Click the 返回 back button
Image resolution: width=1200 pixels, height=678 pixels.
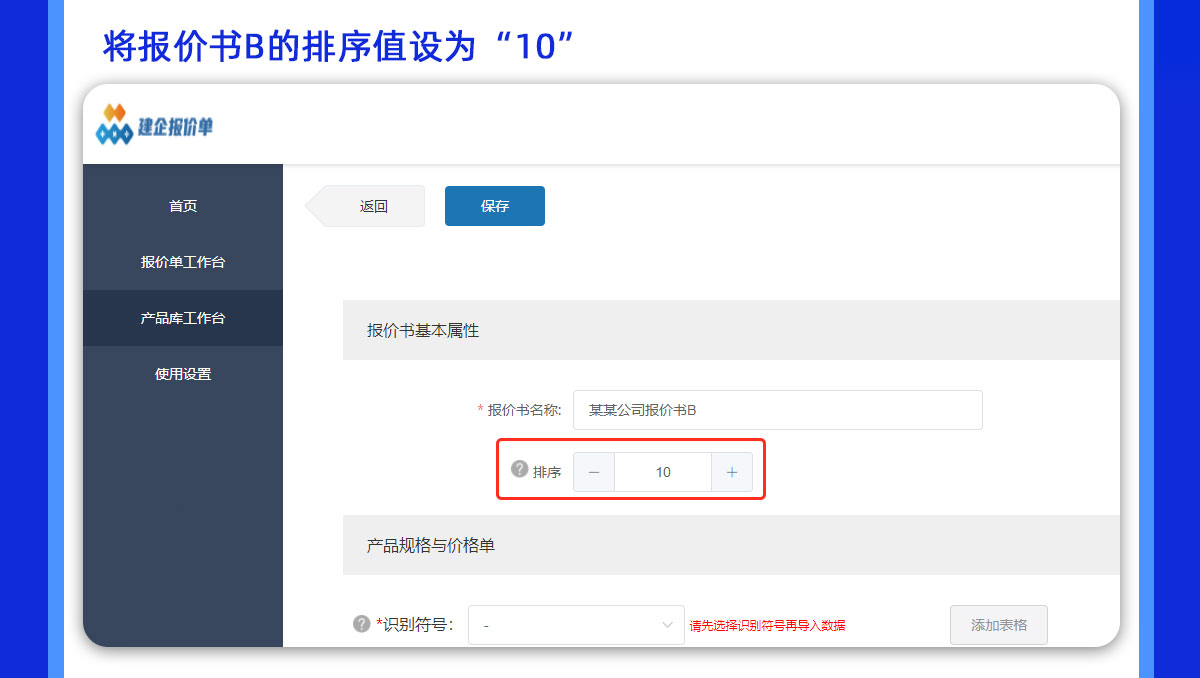tap(365, 206)
